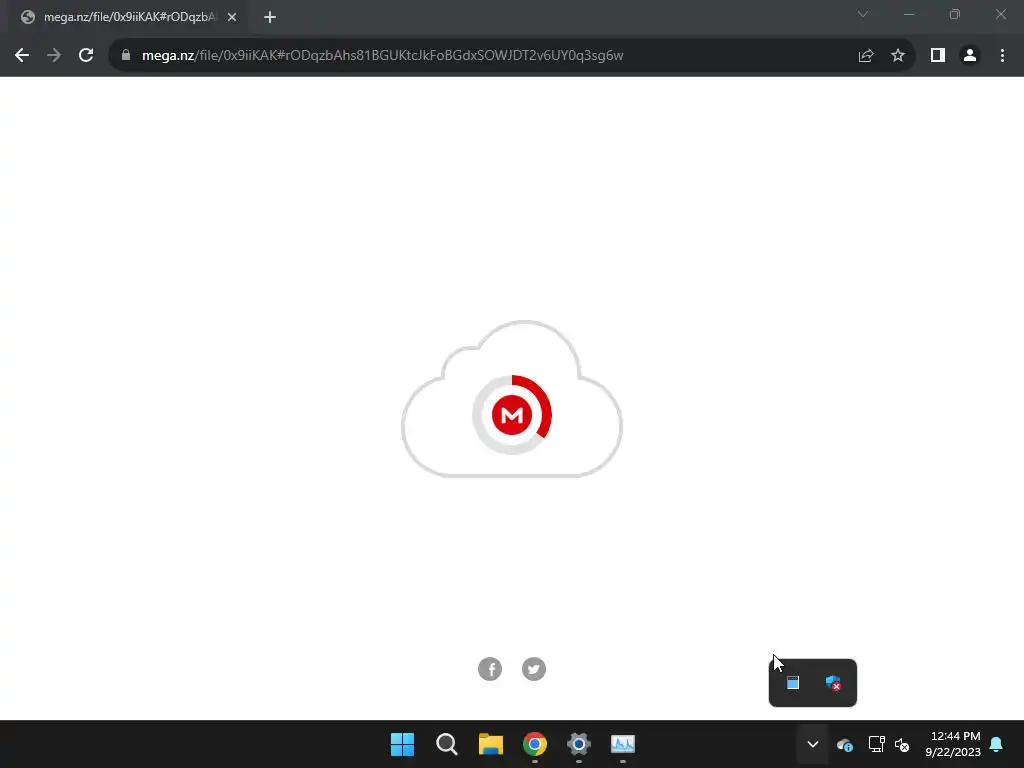Collapse the hidden icons tray chevron
1024x768 pixels.
(x=812, y=744)
